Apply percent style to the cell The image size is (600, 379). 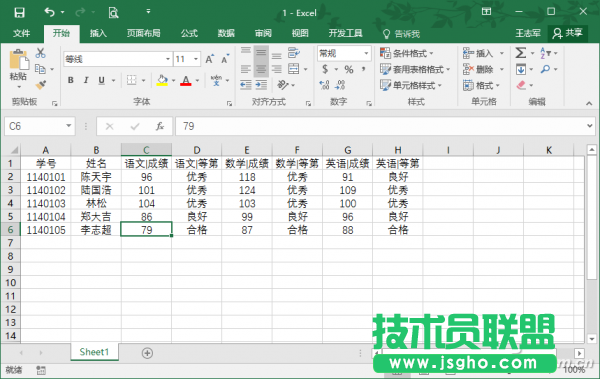tap(349, 69)
